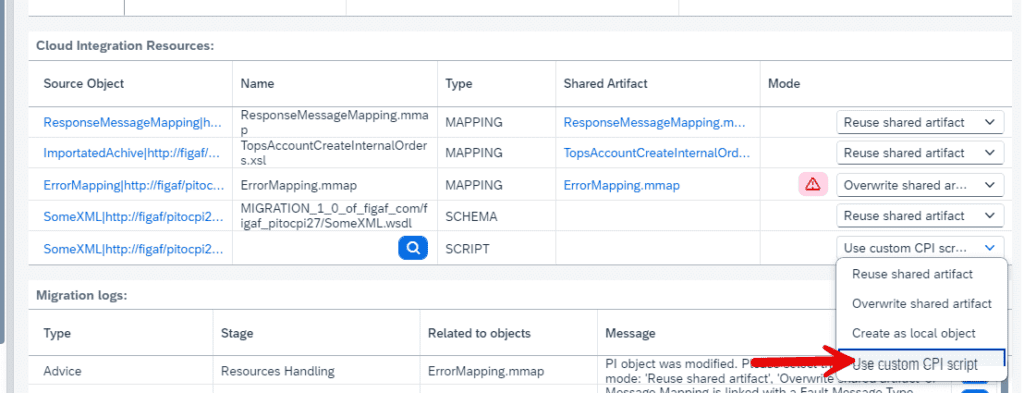
Task: Open the ImportatedAchive|http://figaf/... source link
Action: pyautogui.click(x=133, y=153)
